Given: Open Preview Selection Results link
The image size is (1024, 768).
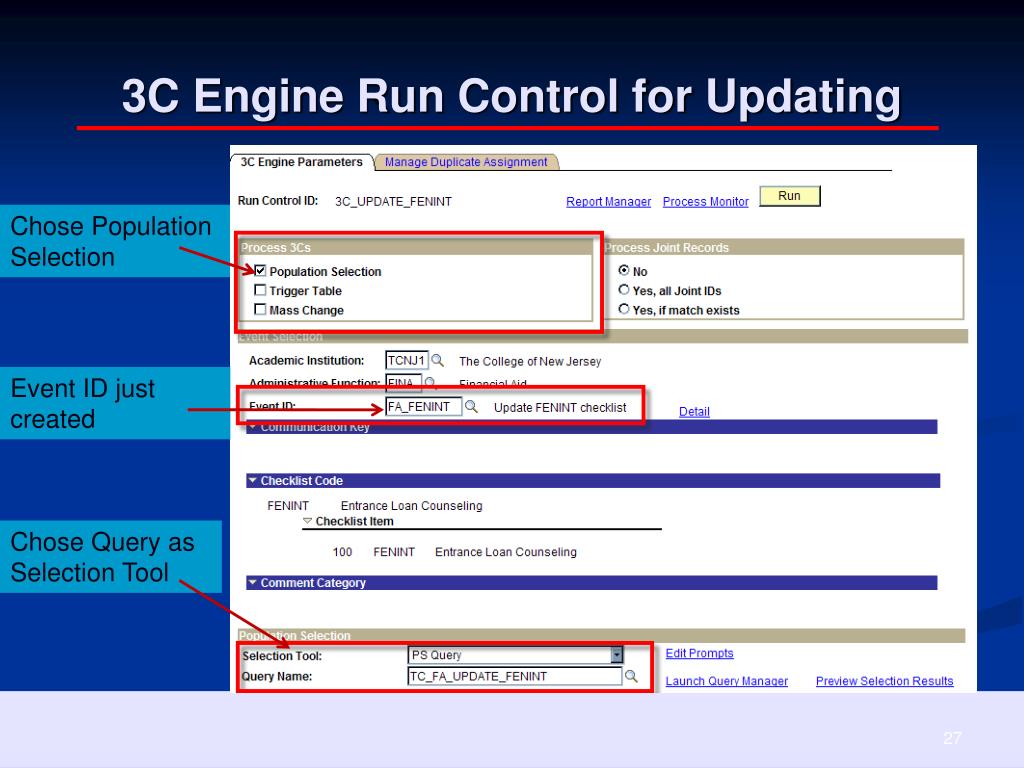Looking at the screenshot, I should (884, 681).
